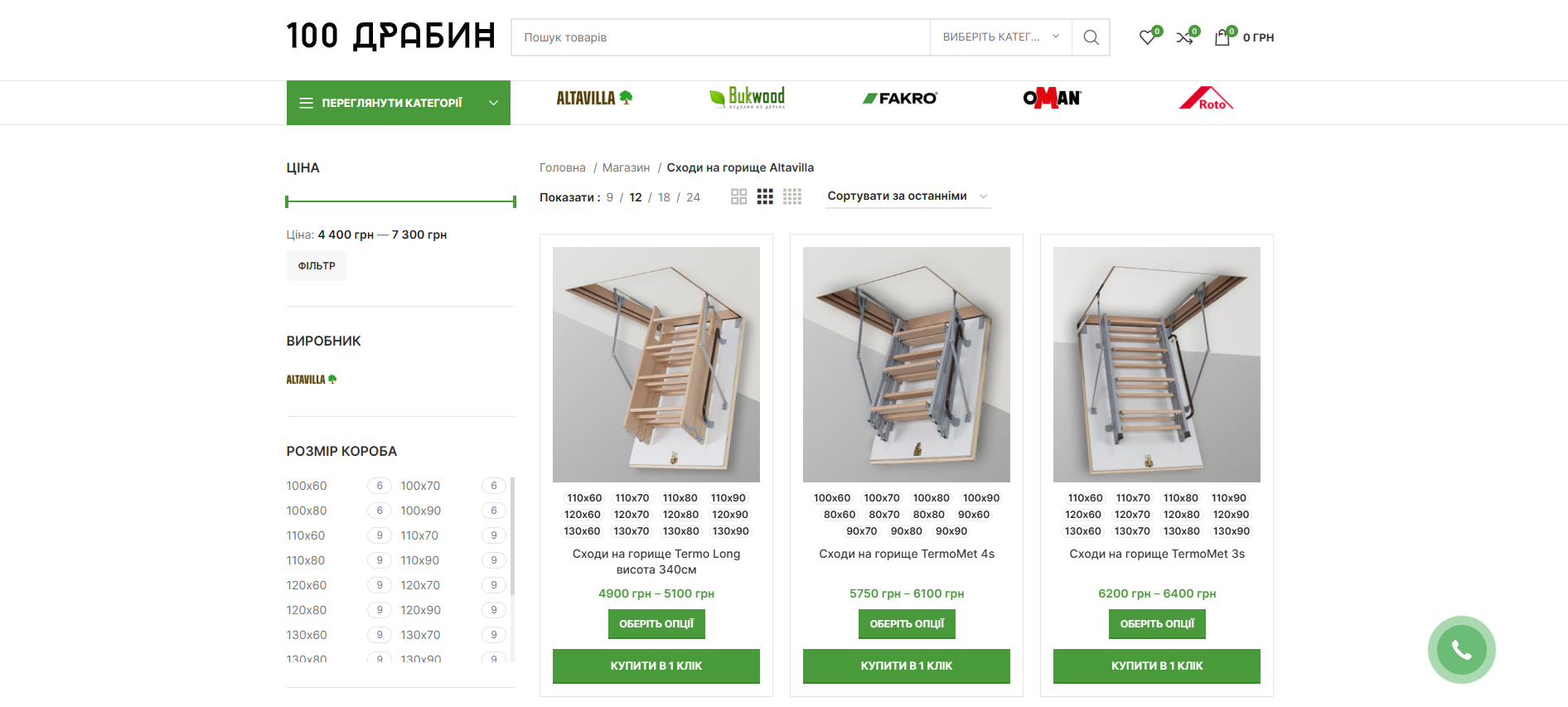Go to Магазин breadcrumb
Viewport: 1568px width, 707px height.
[x=627, y=167]
